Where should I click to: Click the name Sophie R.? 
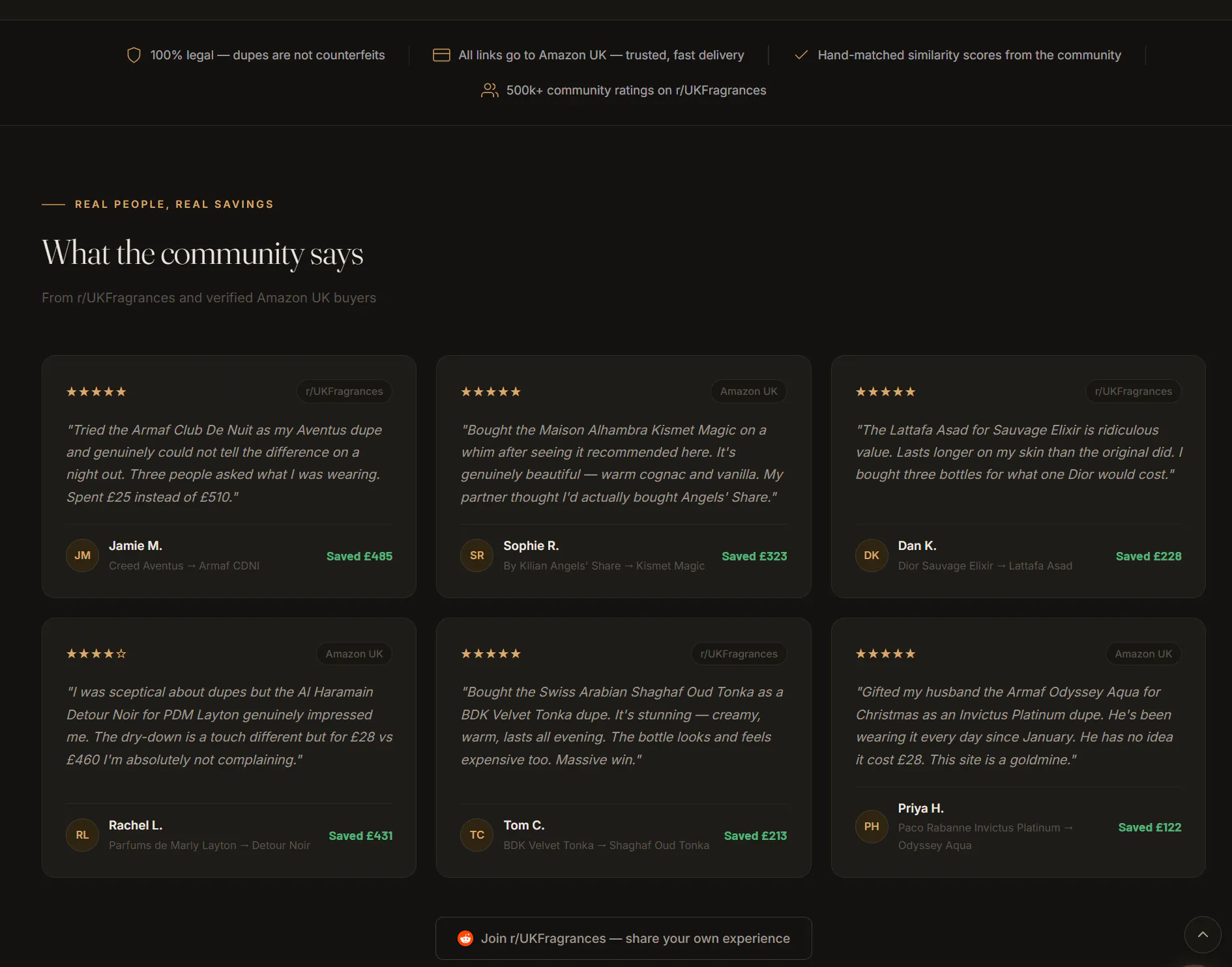(531, 546)
